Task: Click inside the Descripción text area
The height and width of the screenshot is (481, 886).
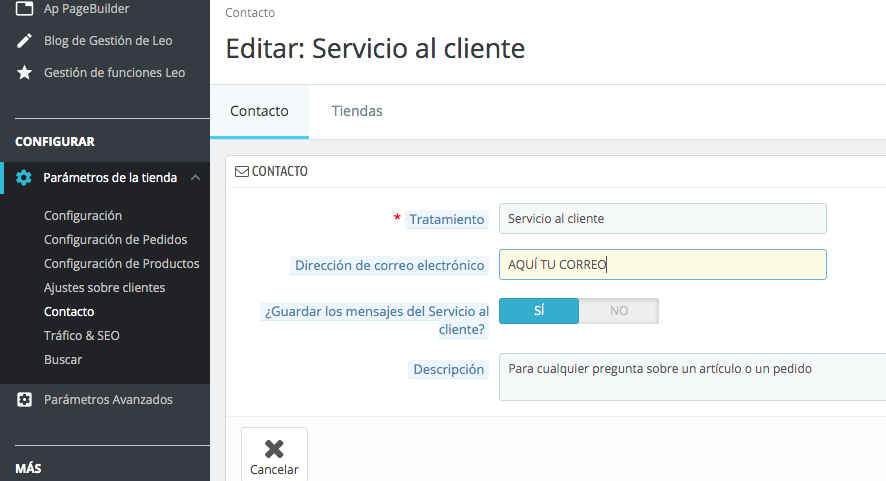Action: [692, 377]
